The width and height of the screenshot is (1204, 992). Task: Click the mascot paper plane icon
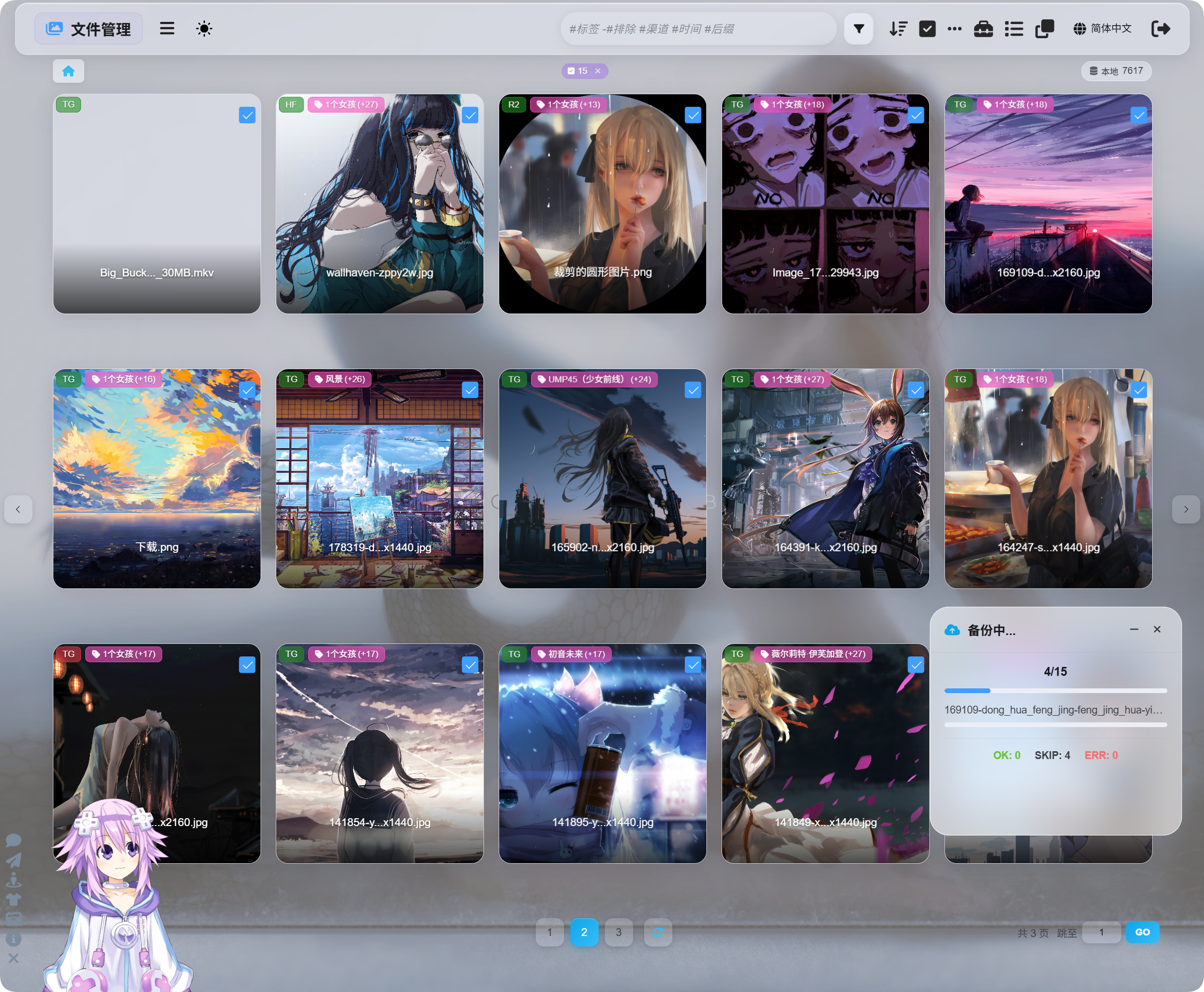tap(14, 860)
